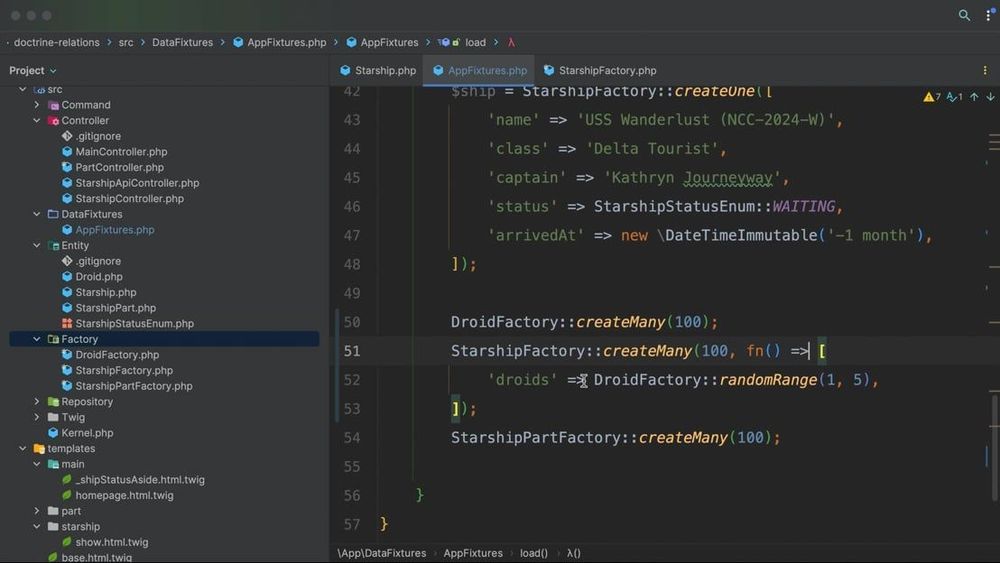Collapse the Controller folder
The height and width of the screenshot is (563, 1000).
pyautogui.click(x=36, y=121)
